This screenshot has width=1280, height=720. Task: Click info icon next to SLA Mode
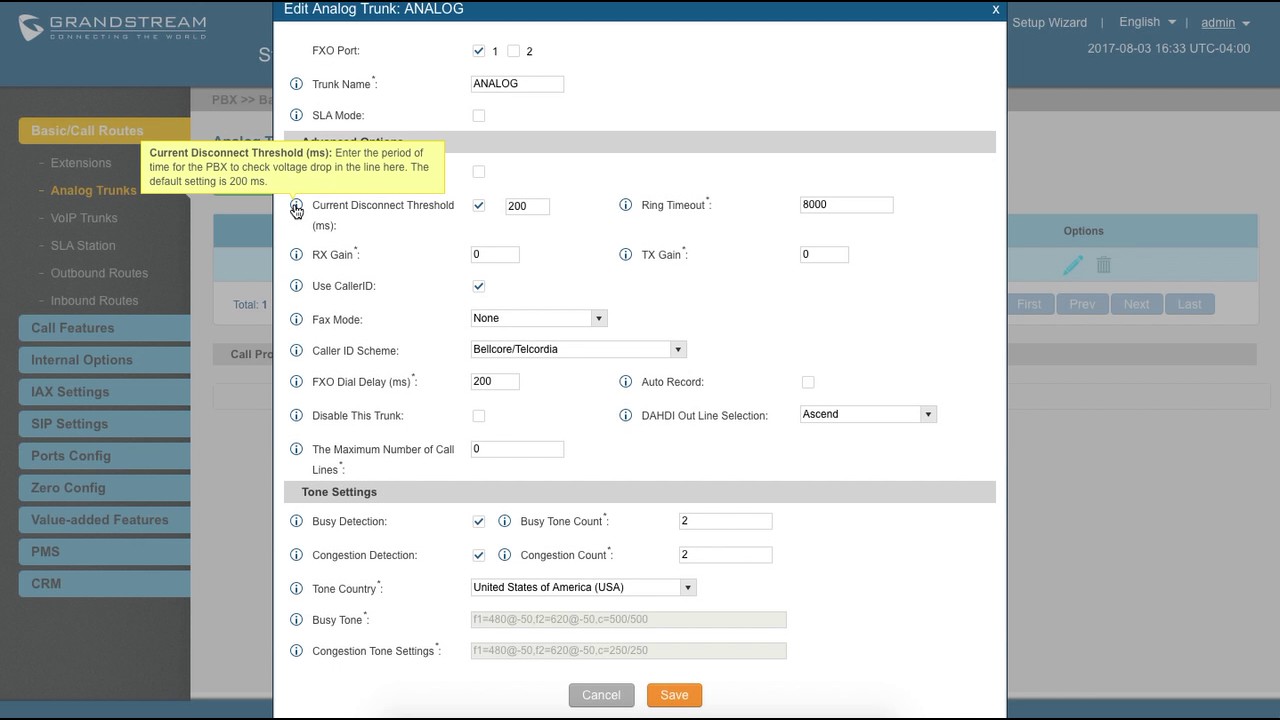pyautogui.click(x=296, y=116)
